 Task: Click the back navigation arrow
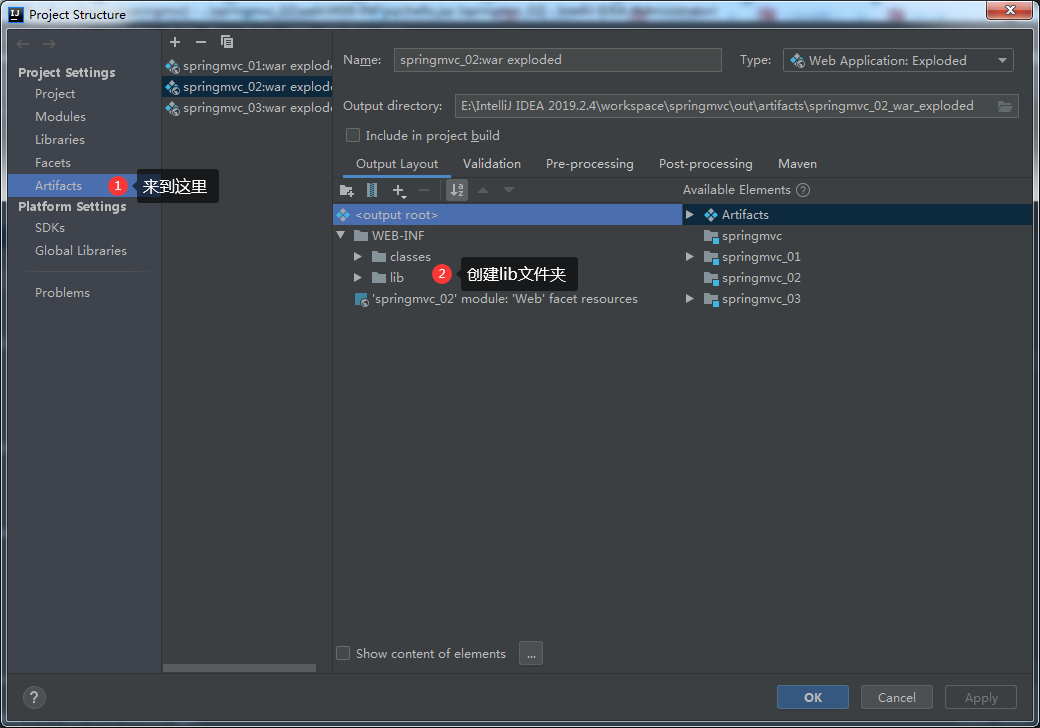(x=23, y=44)
